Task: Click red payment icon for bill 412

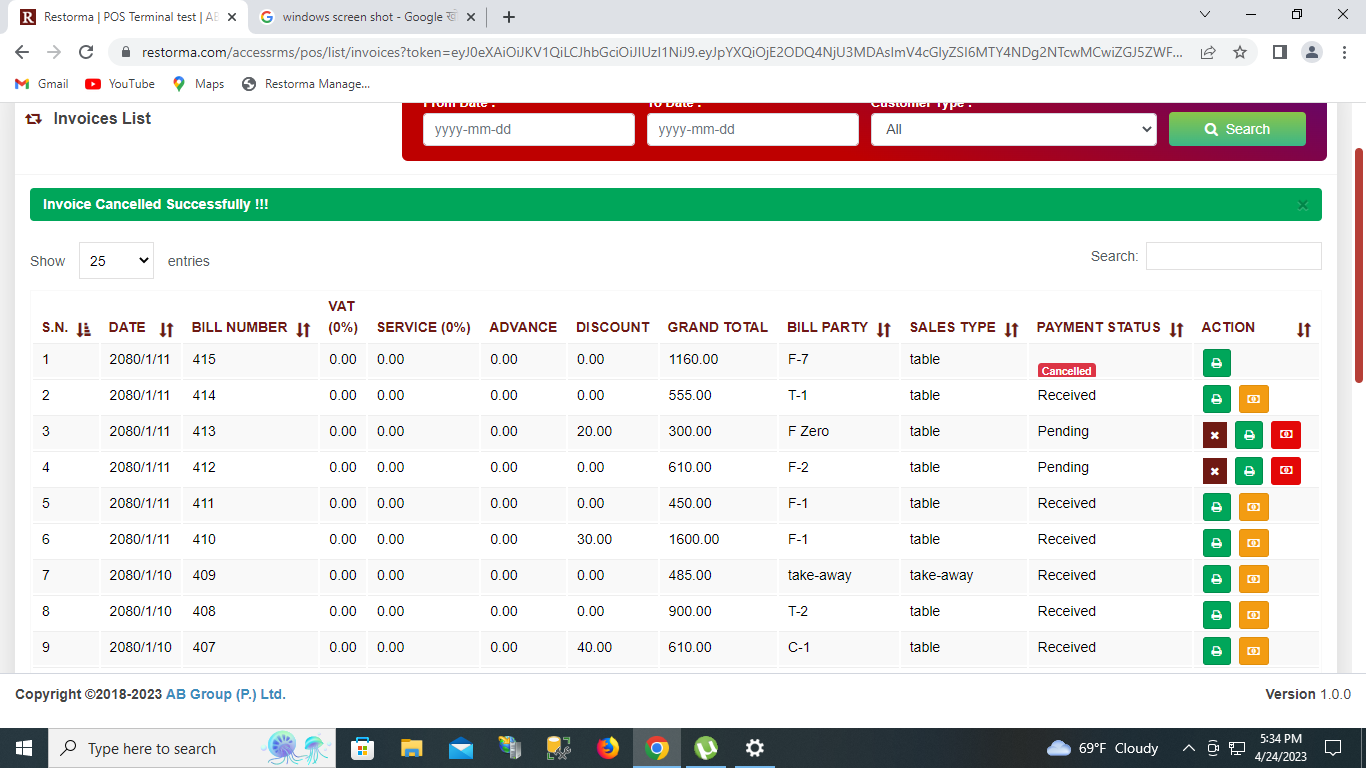Action: 1286,471
